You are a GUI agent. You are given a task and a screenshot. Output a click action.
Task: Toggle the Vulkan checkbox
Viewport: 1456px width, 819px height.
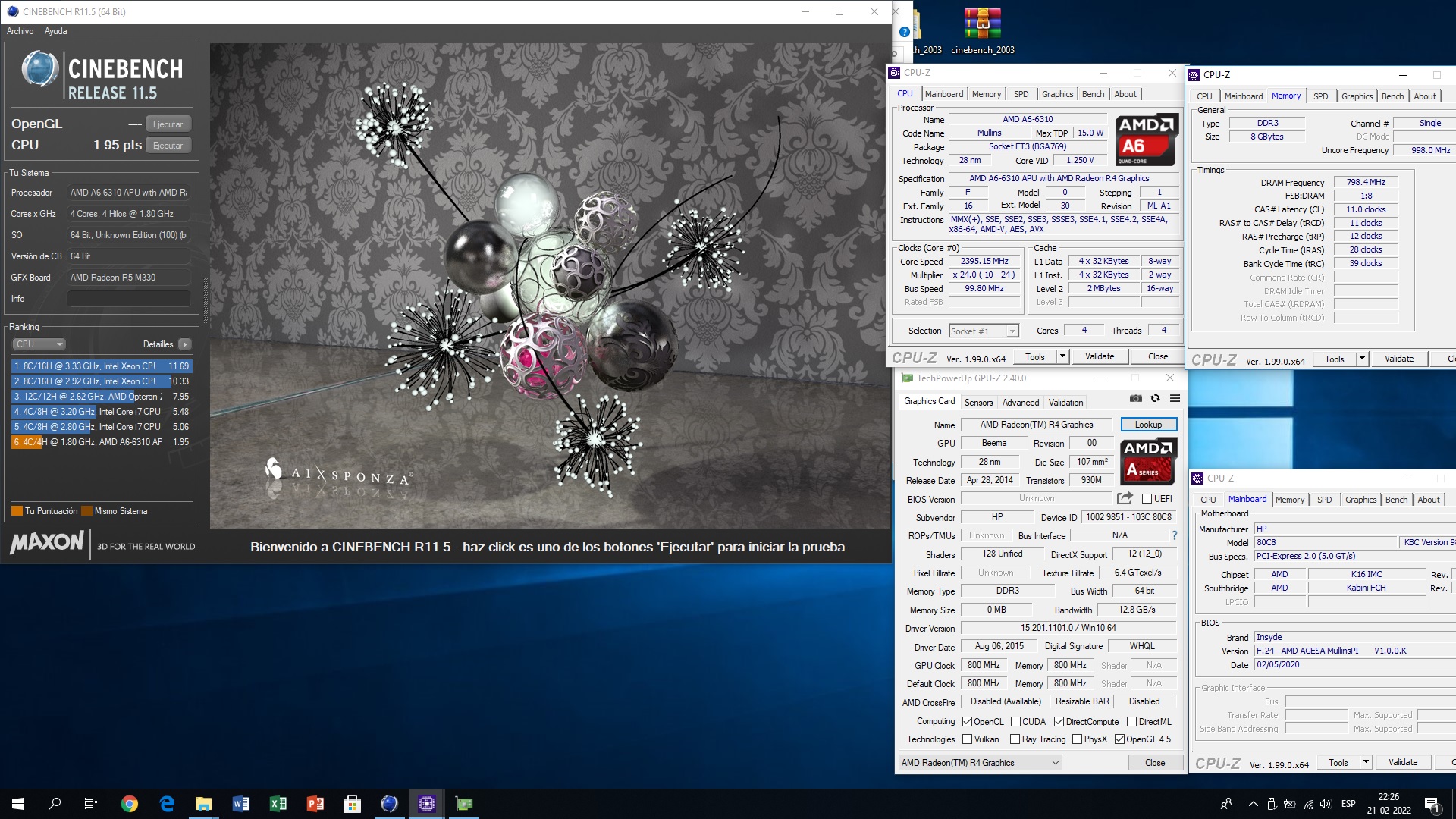click(x=967, y=739)
